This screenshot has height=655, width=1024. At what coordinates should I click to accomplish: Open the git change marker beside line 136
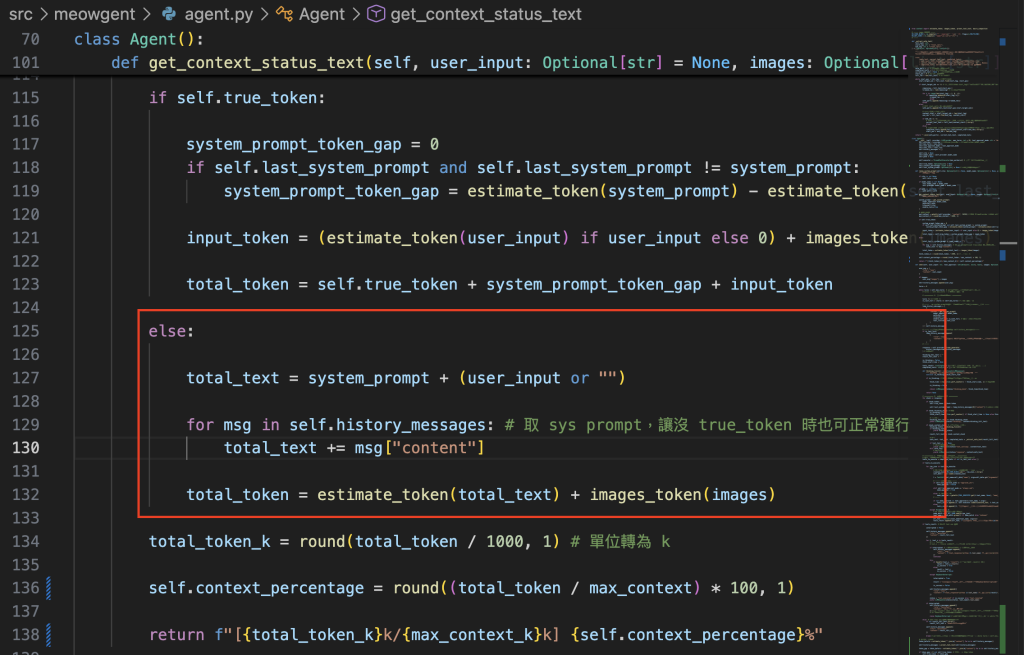pyautogui.click(x=48, y=588)
